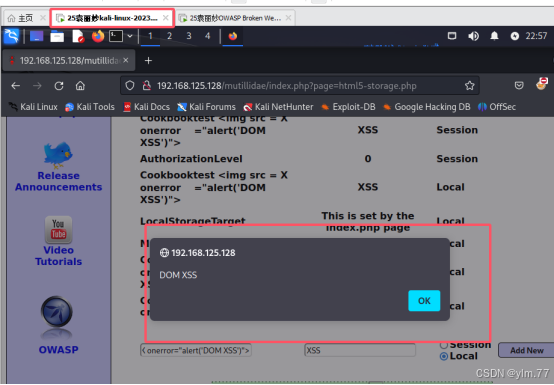Open the display settings tray icon
This screenshot has height=385, width=554.
[452, 36]
